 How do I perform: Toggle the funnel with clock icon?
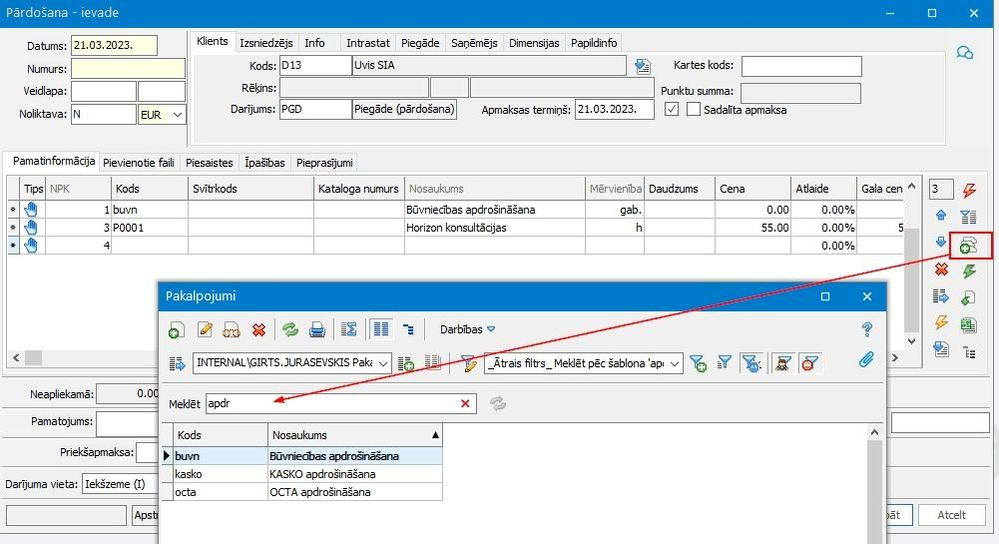pos(752,363)
